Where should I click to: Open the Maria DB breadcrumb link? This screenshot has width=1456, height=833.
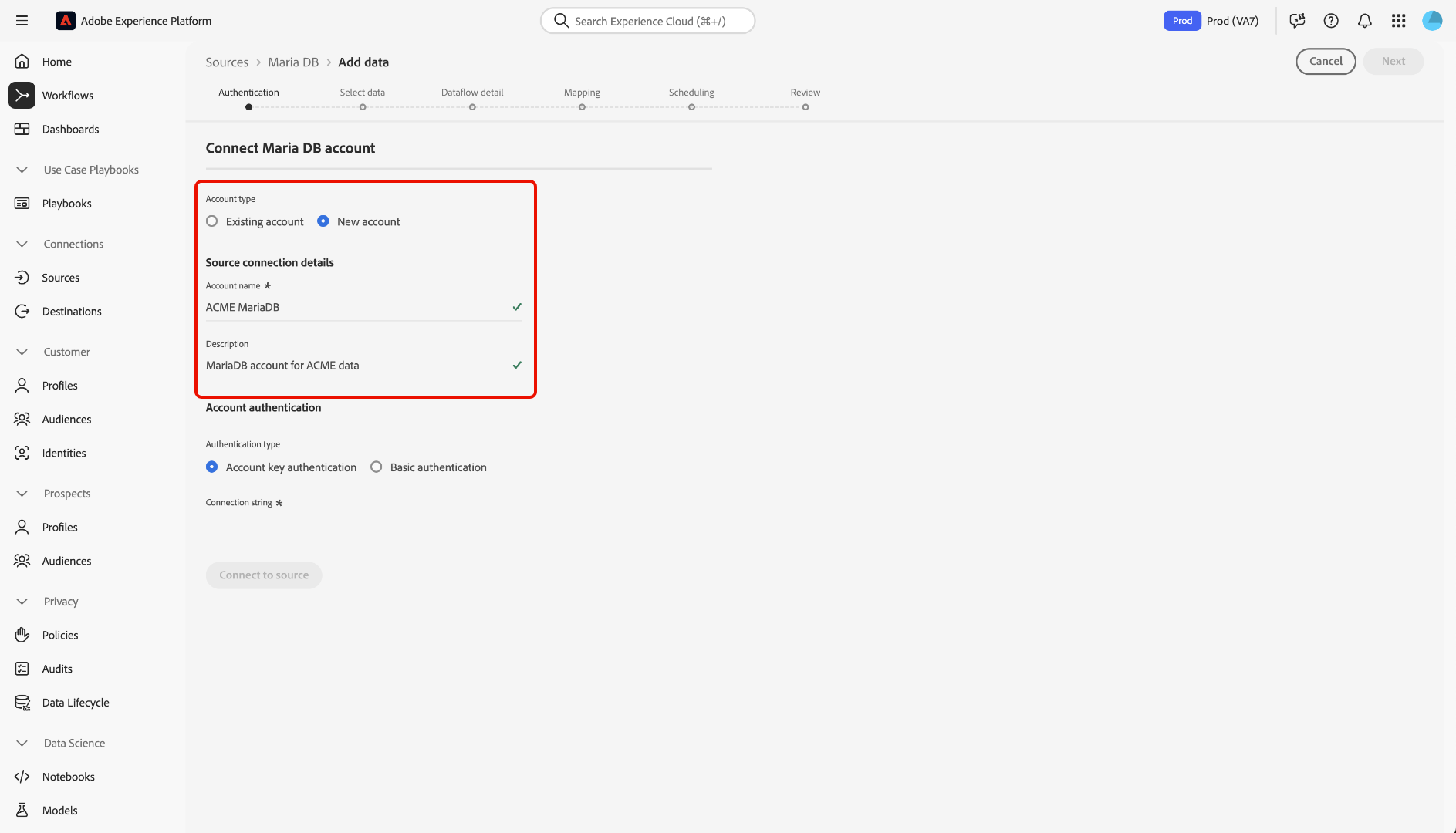pos(293,62)
